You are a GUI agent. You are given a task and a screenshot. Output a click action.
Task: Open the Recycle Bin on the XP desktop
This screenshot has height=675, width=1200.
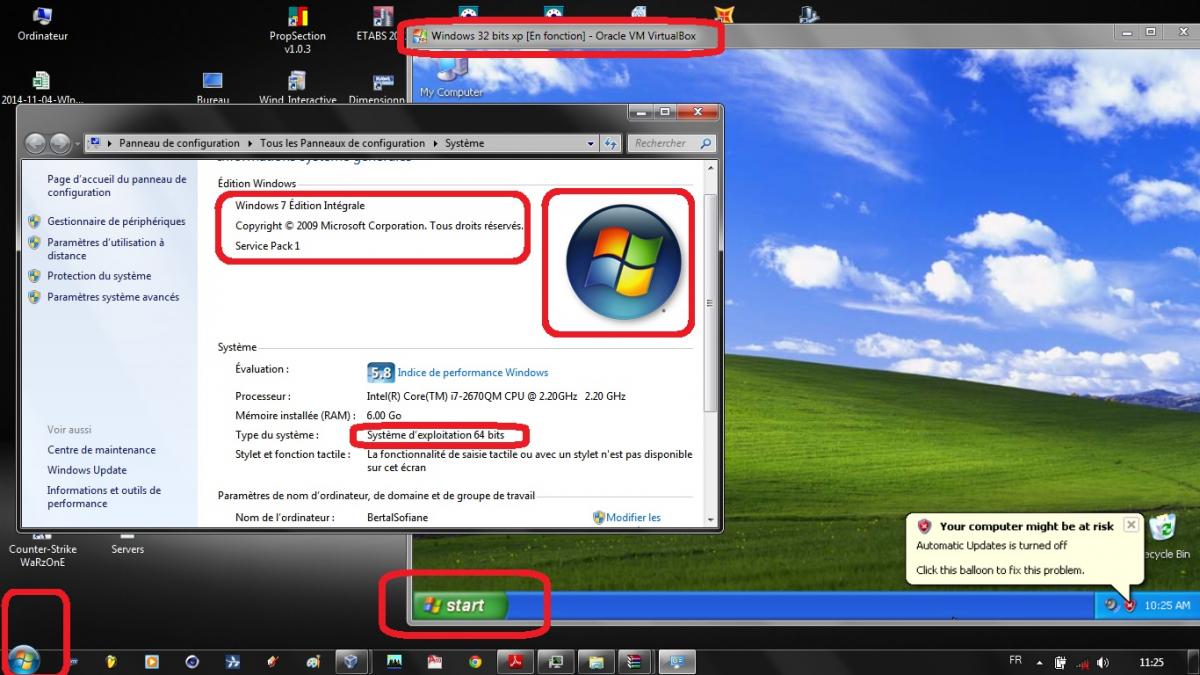1165,536
